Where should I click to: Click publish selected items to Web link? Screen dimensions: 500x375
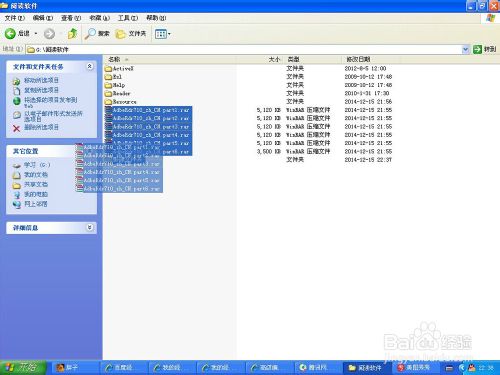[x=50, y=102]
